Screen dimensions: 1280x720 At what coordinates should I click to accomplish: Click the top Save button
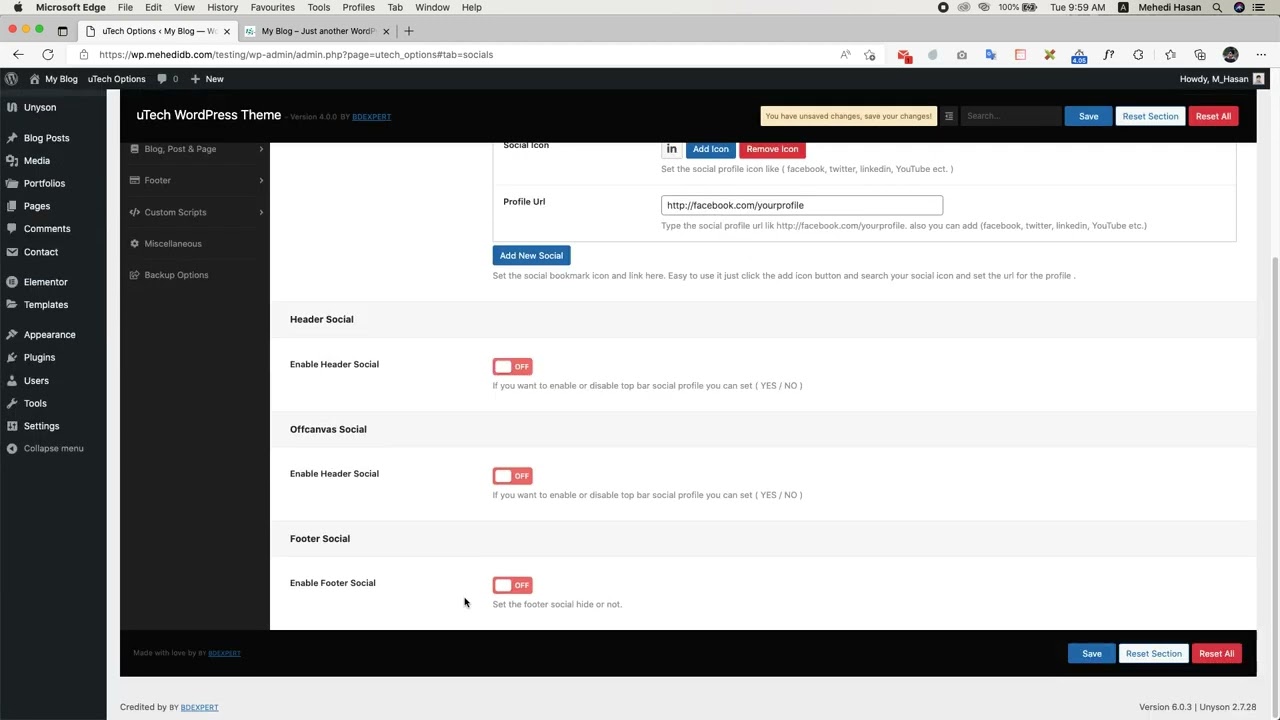[1088, 116]
